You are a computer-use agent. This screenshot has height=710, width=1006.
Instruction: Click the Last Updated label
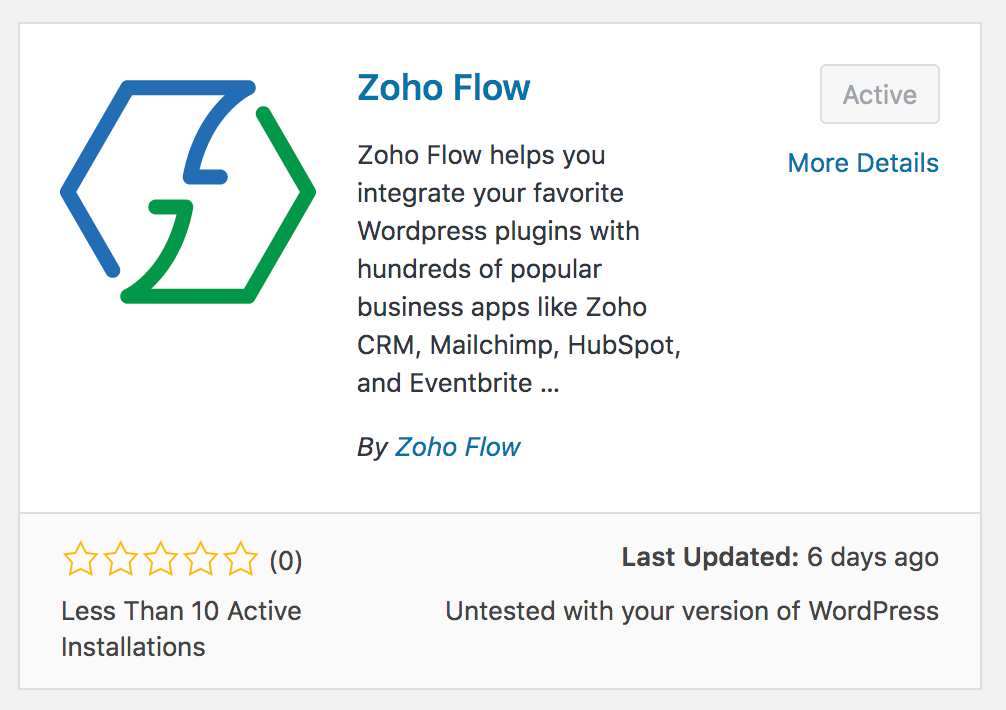(x=710, y=557)
